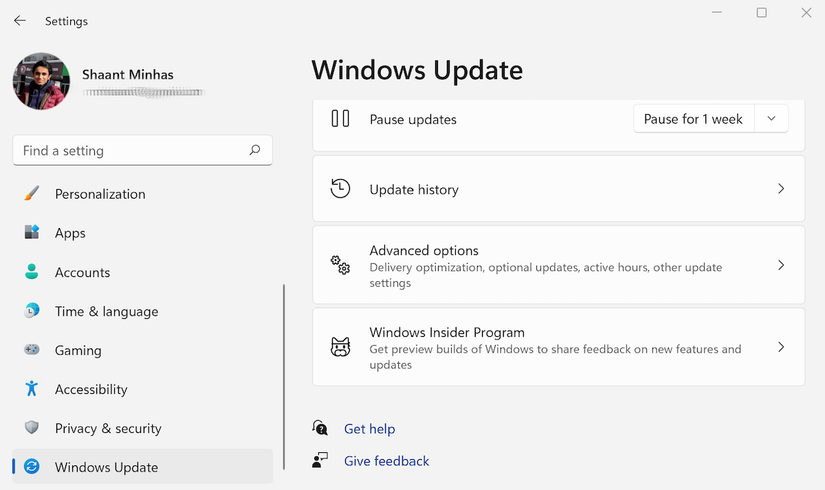Viewport: 825px width, 490px height.
Task: Click the Shaant Minhas account name
Action: [x=128, y=75]
